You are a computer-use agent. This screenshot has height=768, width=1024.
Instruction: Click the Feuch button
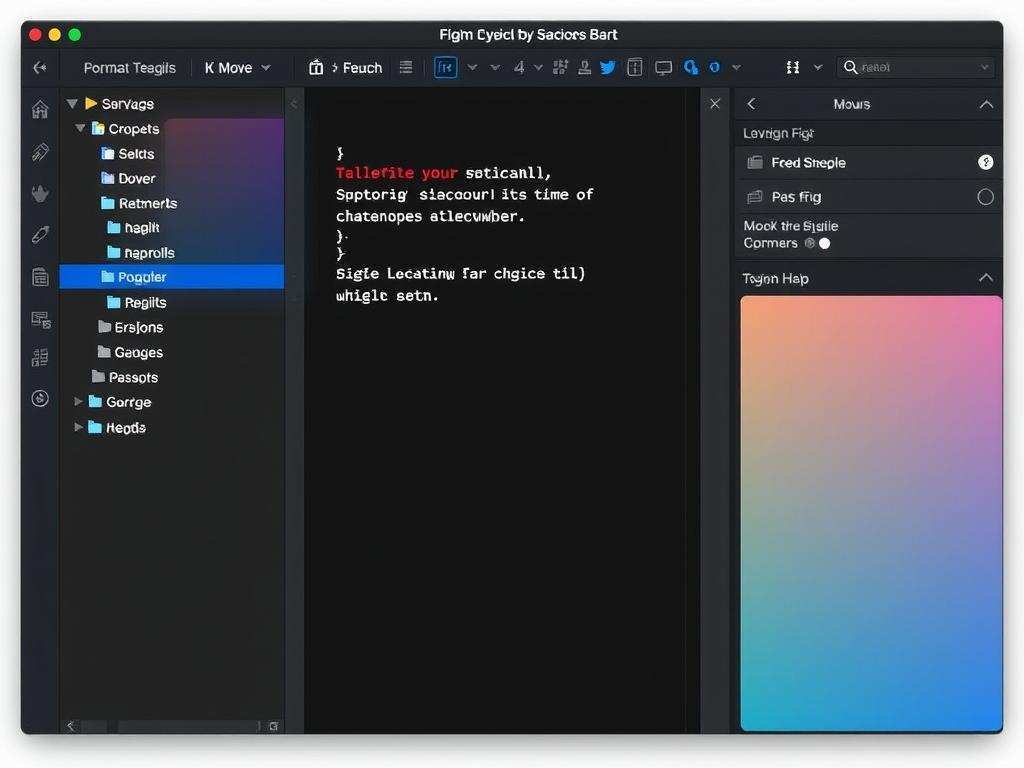pos(346,67)
